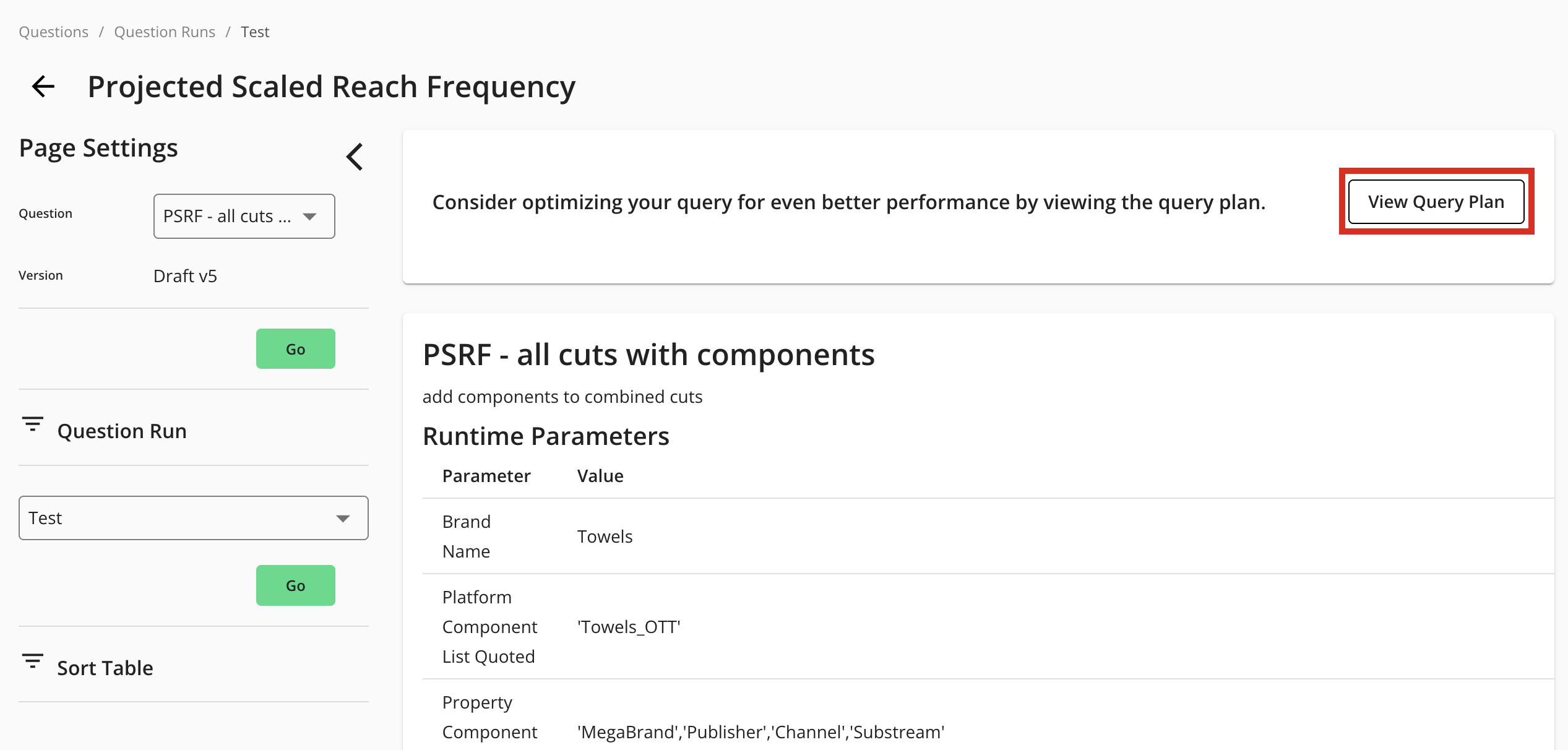Collapse the Page Settings panel chevron
Screen dimensions: 1568x750
pos(355,157)
